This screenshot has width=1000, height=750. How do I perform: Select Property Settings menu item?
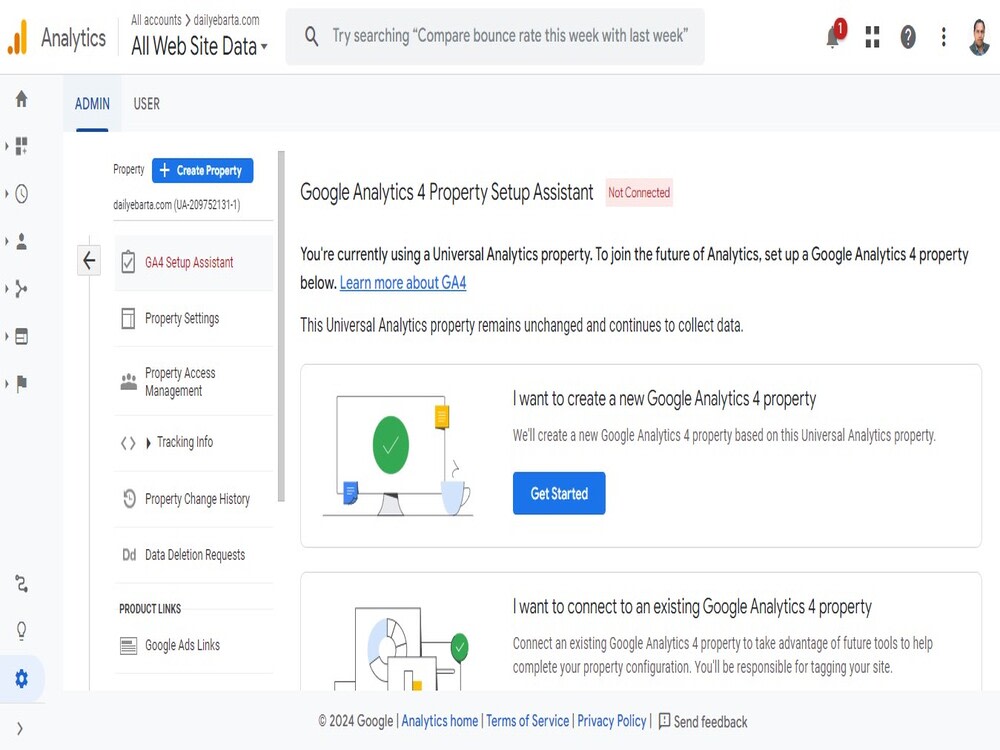pos(194,318)
